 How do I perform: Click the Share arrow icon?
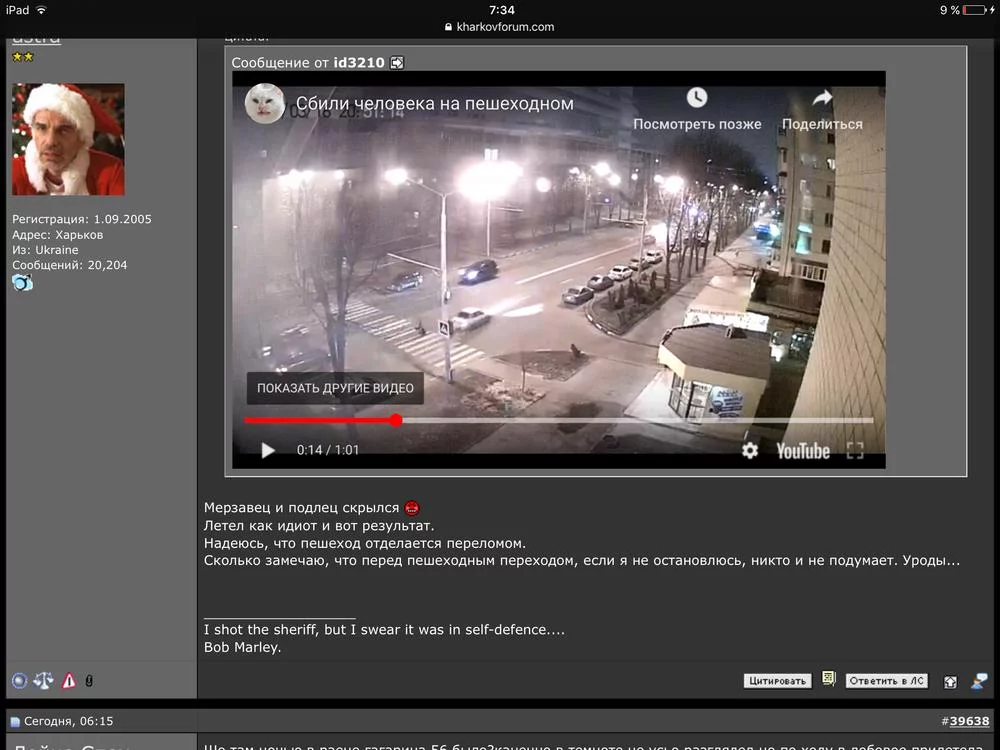tap(822, 98)
